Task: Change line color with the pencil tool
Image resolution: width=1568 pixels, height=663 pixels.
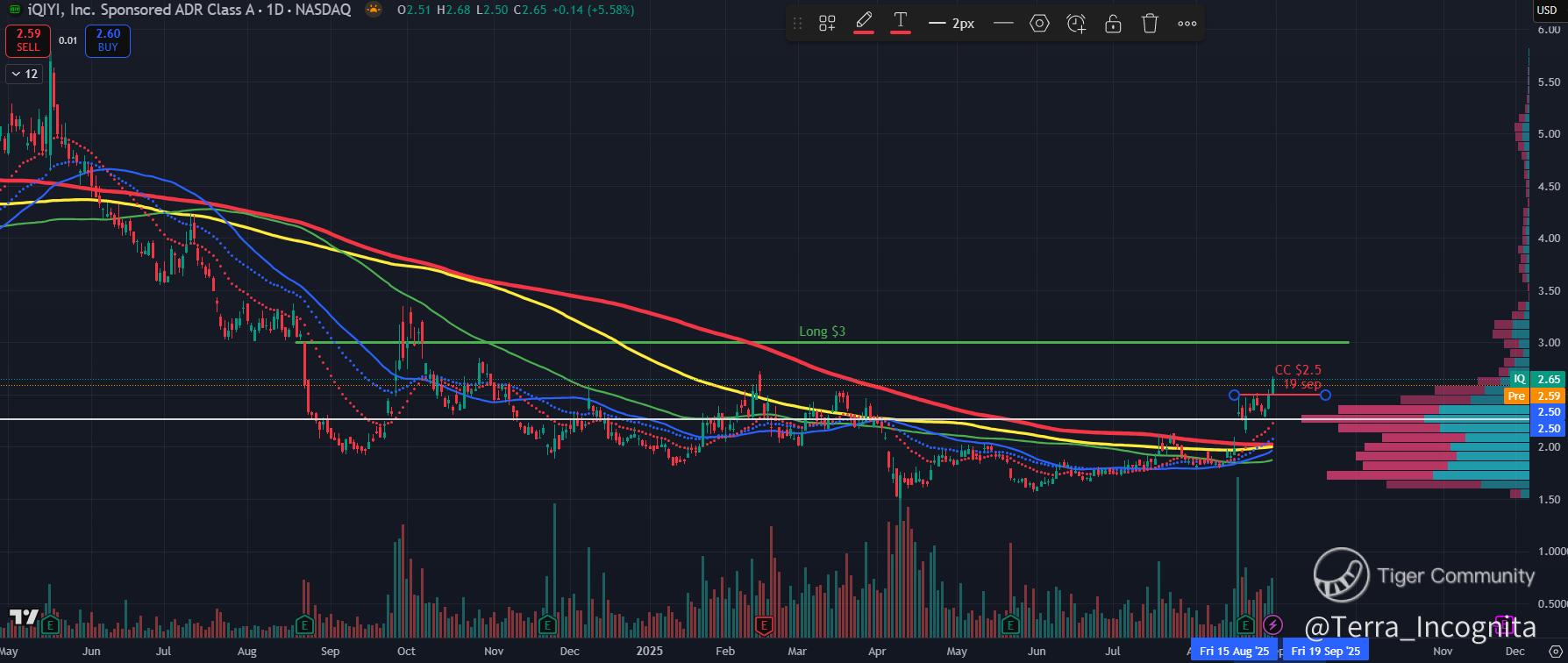Action: coord(864,23)
